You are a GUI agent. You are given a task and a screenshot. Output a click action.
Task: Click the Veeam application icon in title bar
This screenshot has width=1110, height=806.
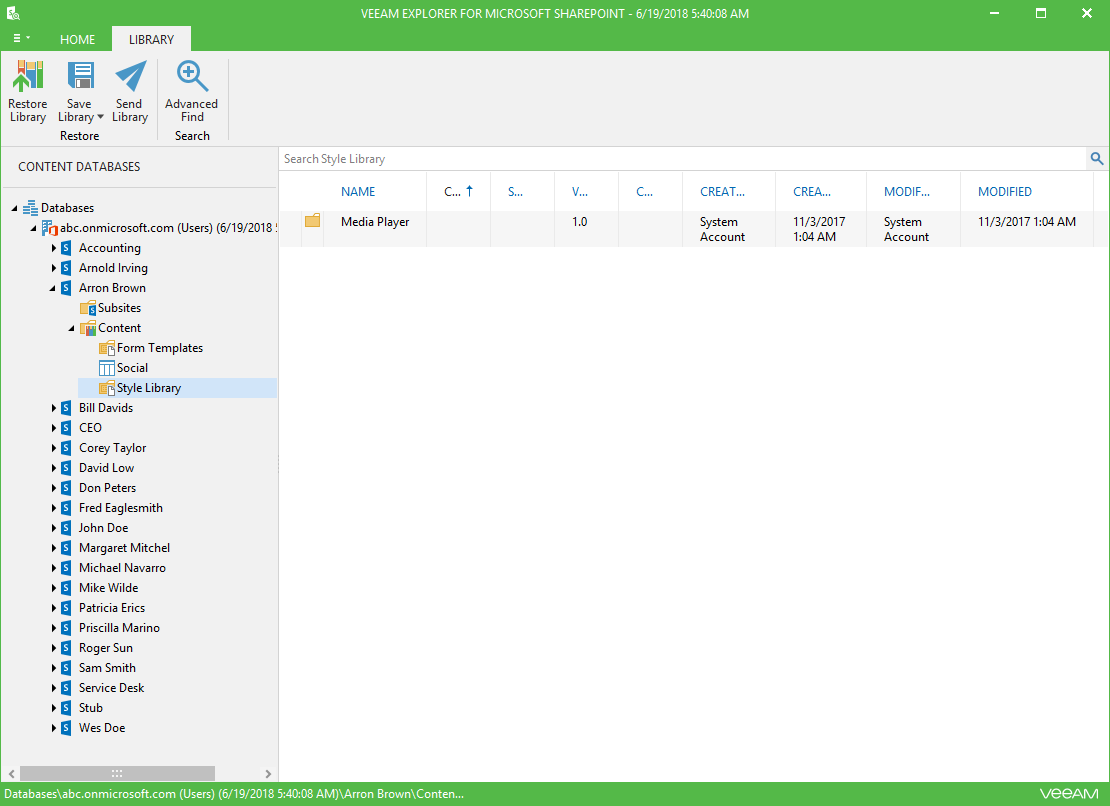click(x=13, y=13)
